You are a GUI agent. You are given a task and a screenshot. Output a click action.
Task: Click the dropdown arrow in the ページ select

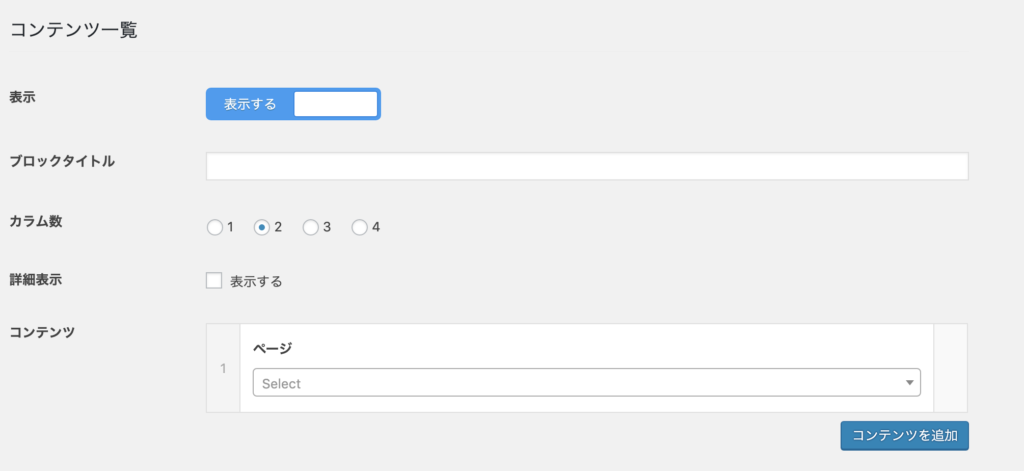tap(909, 383)
